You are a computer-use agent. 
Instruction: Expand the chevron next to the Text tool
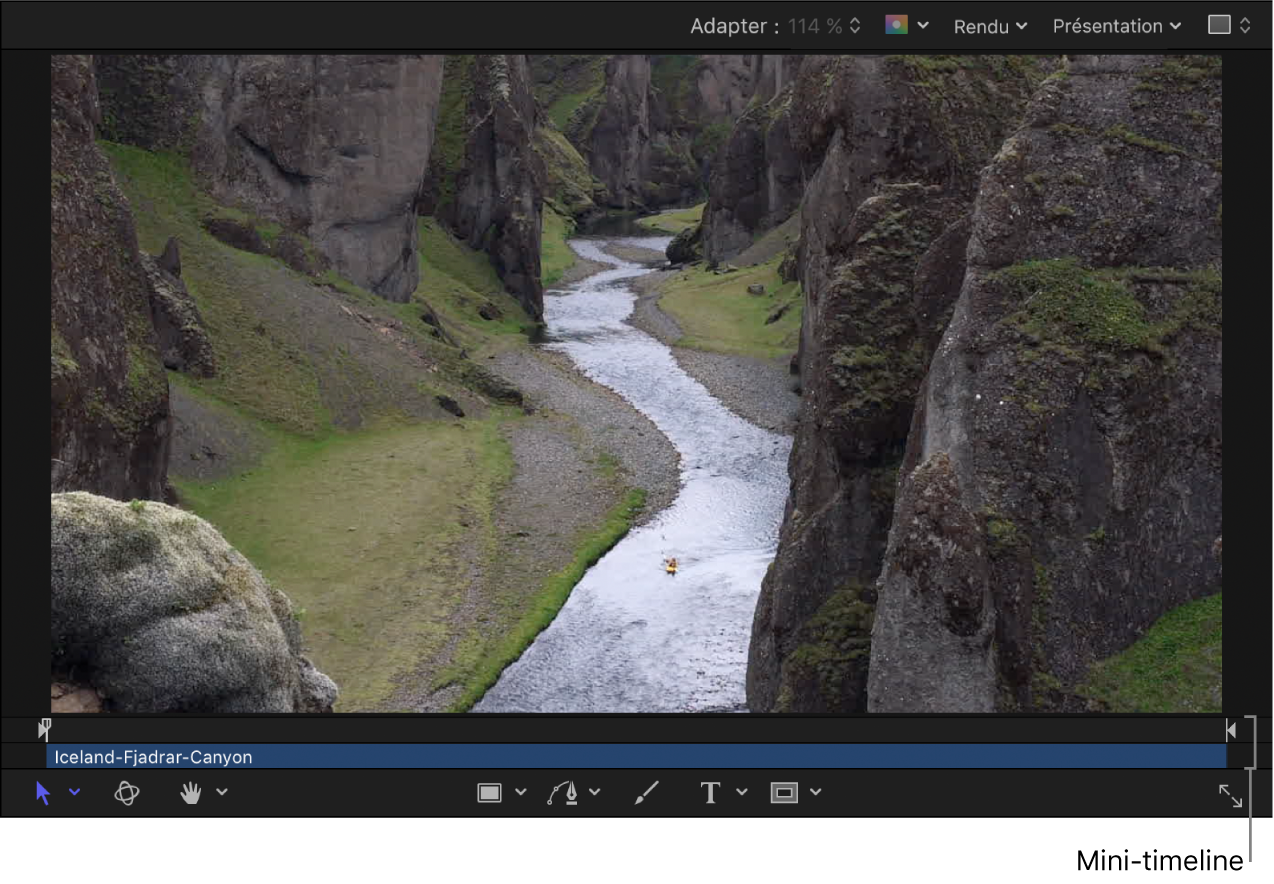pyautogui.click(x=742, y=793)
